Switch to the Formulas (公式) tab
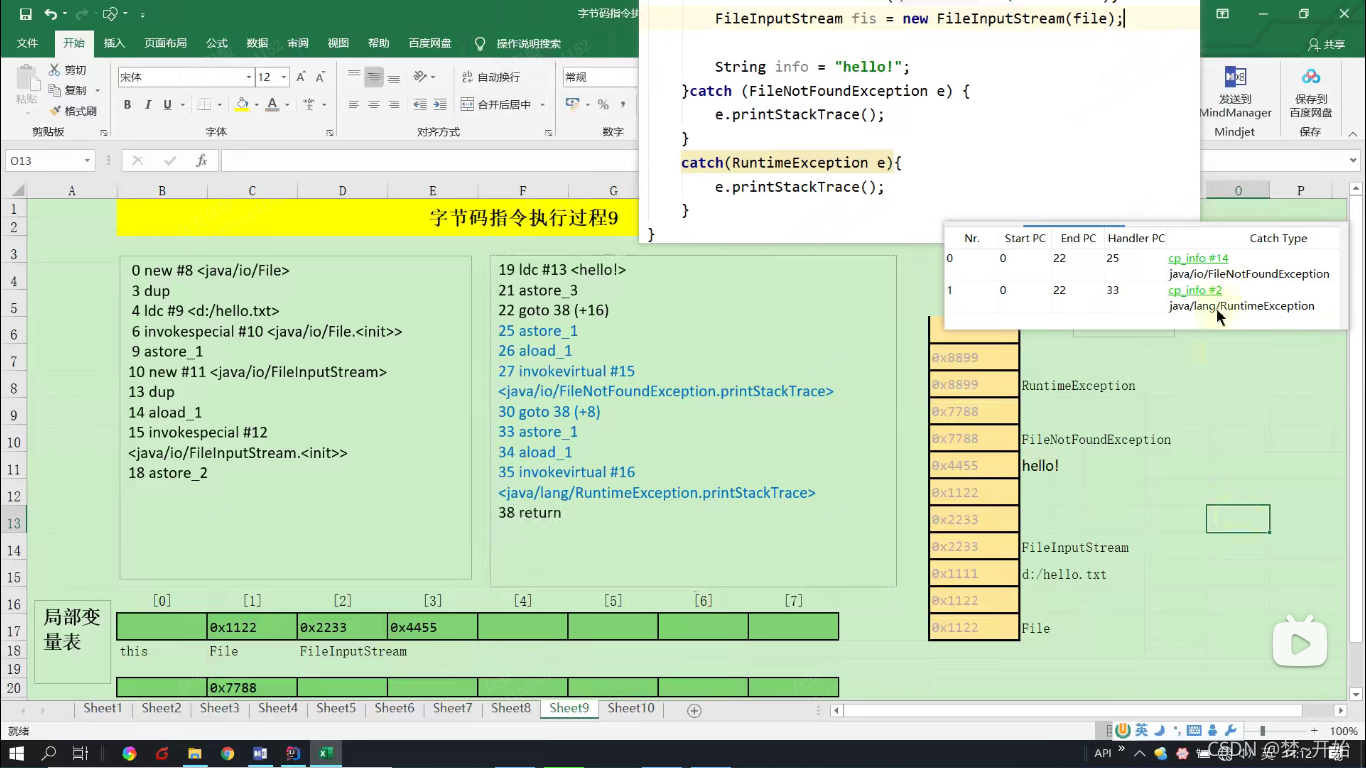This screenshot has width=1366, height=768. pos(217,43)
